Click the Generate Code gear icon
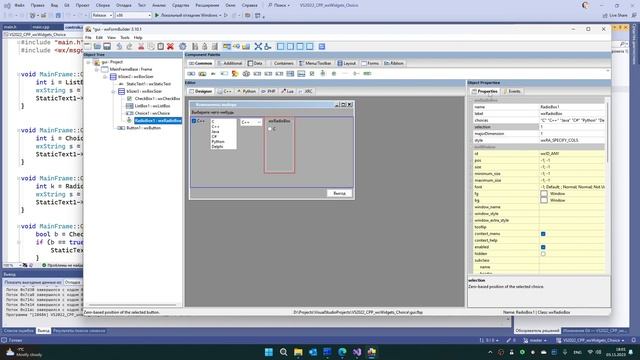This screenshot has width=640, height=360. (183, 47)
